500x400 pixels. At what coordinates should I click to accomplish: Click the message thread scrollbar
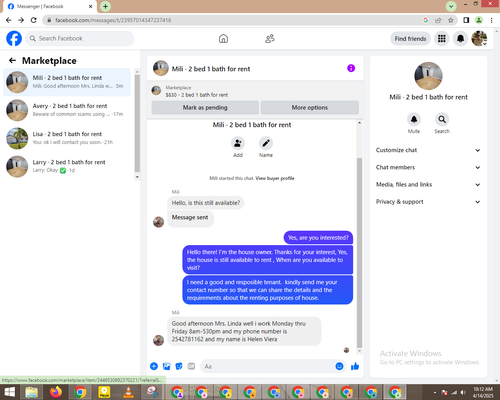point(359,253)
